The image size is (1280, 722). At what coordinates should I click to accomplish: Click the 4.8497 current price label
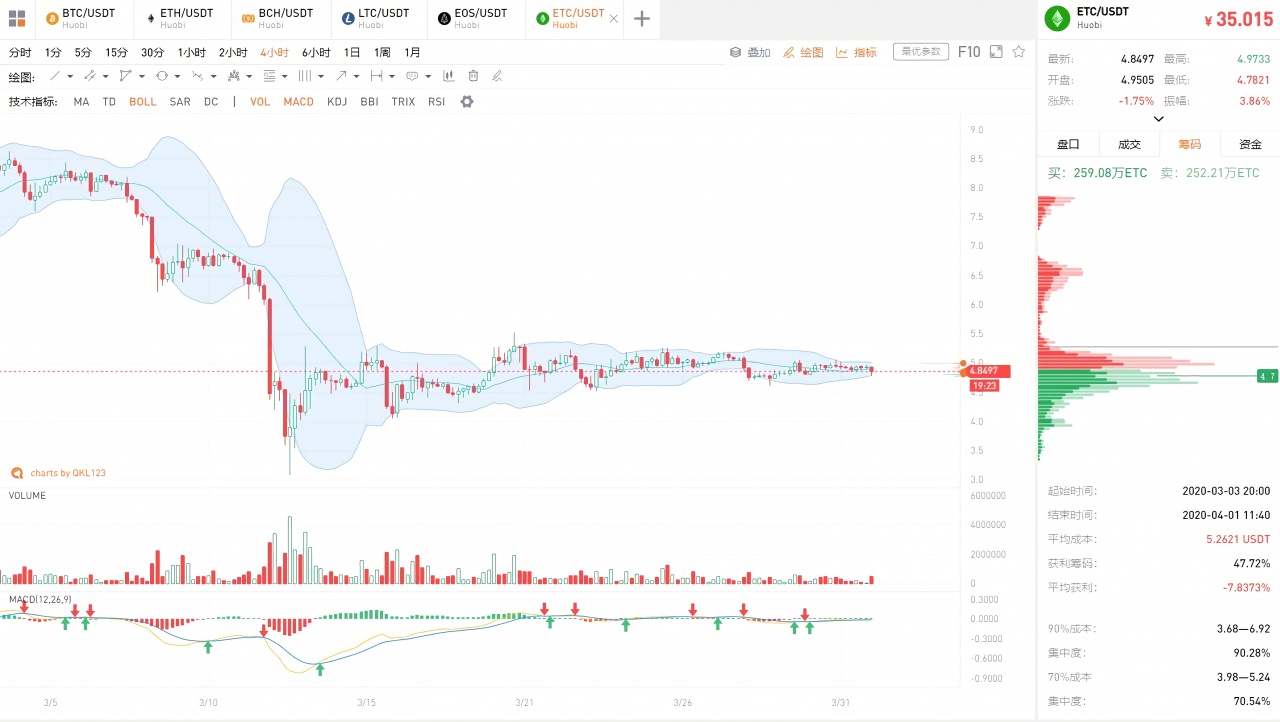pyautogui.click(x=989, y=371)
